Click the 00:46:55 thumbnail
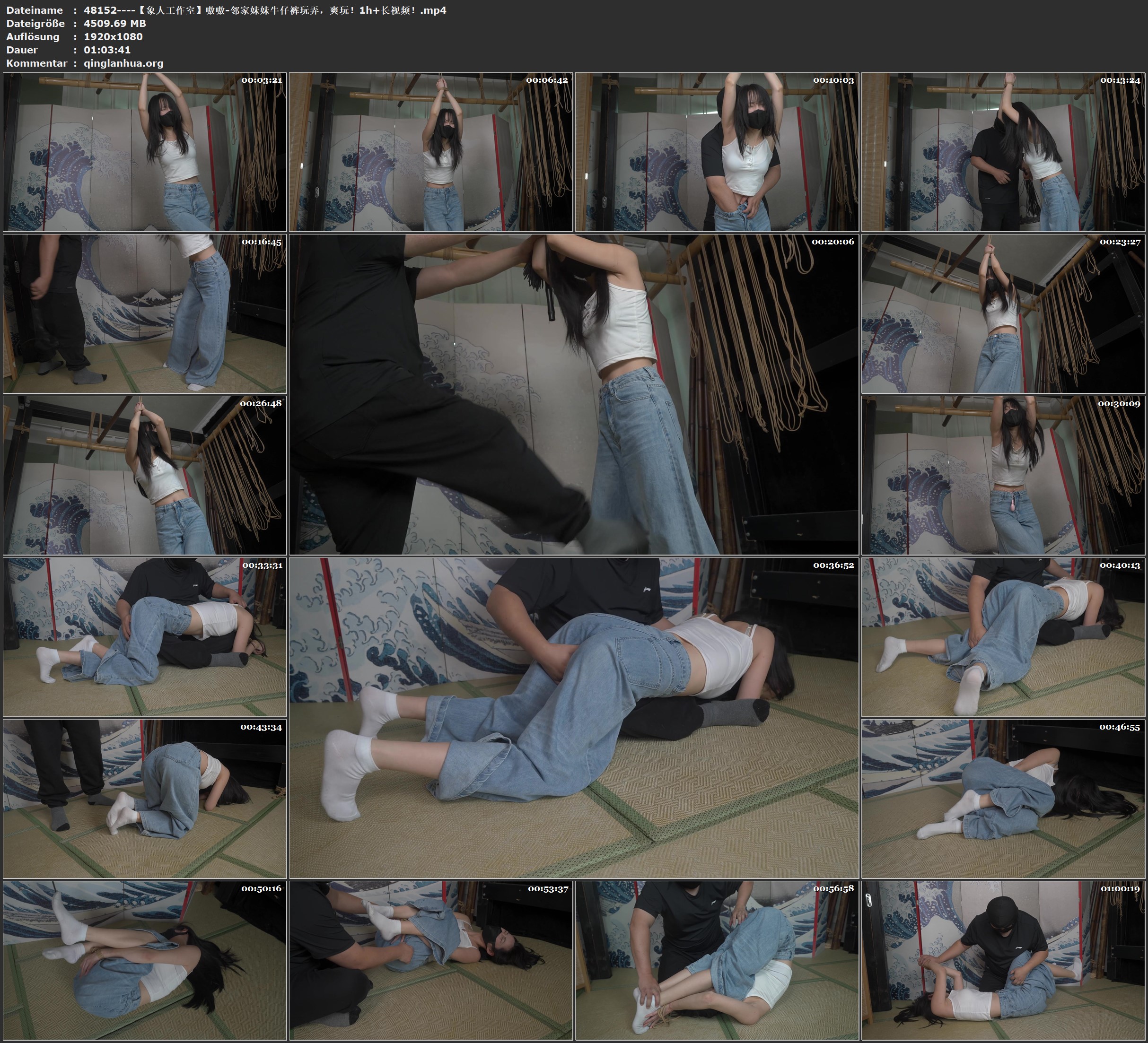Screen dimensions: 1148x1043 (x=1003, y=798)
